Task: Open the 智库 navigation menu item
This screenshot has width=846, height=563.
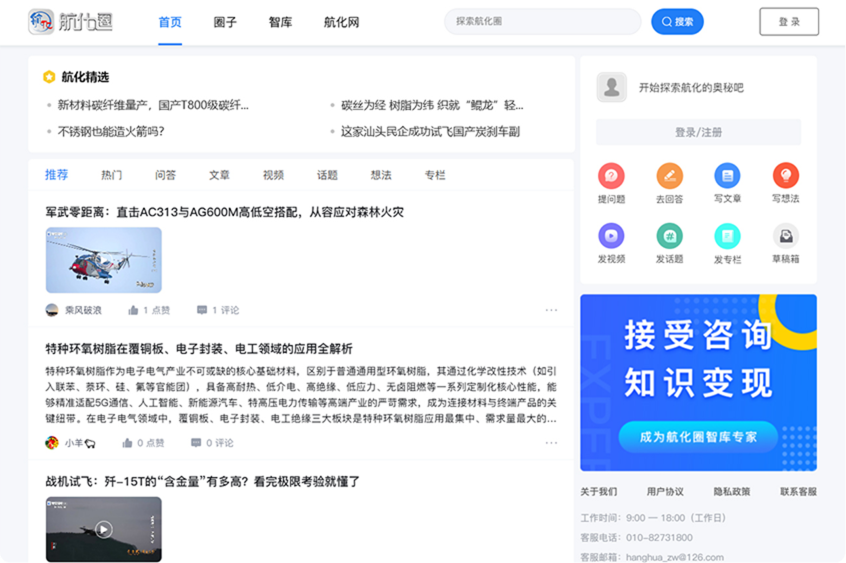Action: tap(280, 22)
